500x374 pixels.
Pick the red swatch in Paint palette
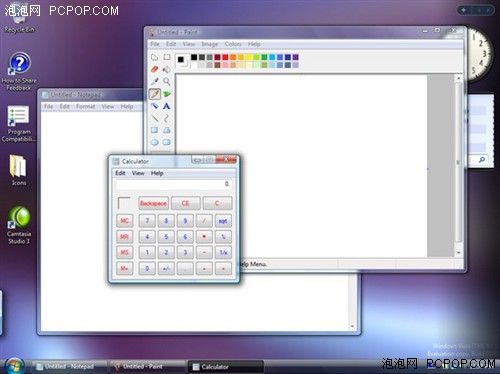click(x=225, y=57)
